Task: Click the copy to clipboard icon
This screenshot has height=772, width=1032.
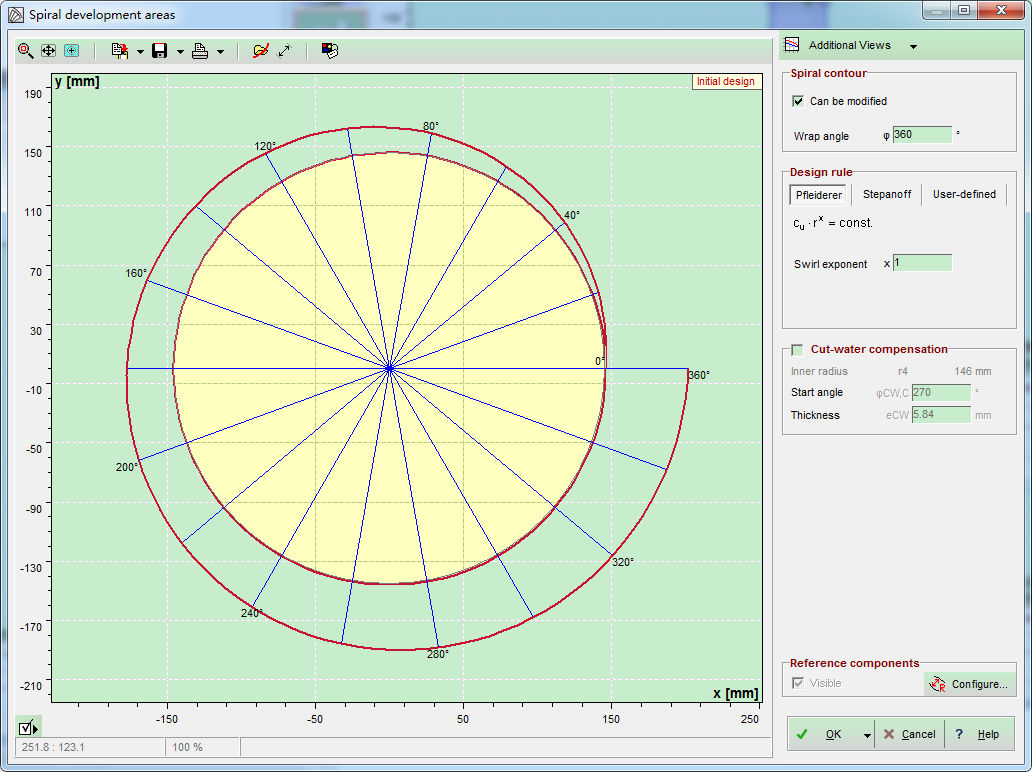Action: (x=120, y=51)
